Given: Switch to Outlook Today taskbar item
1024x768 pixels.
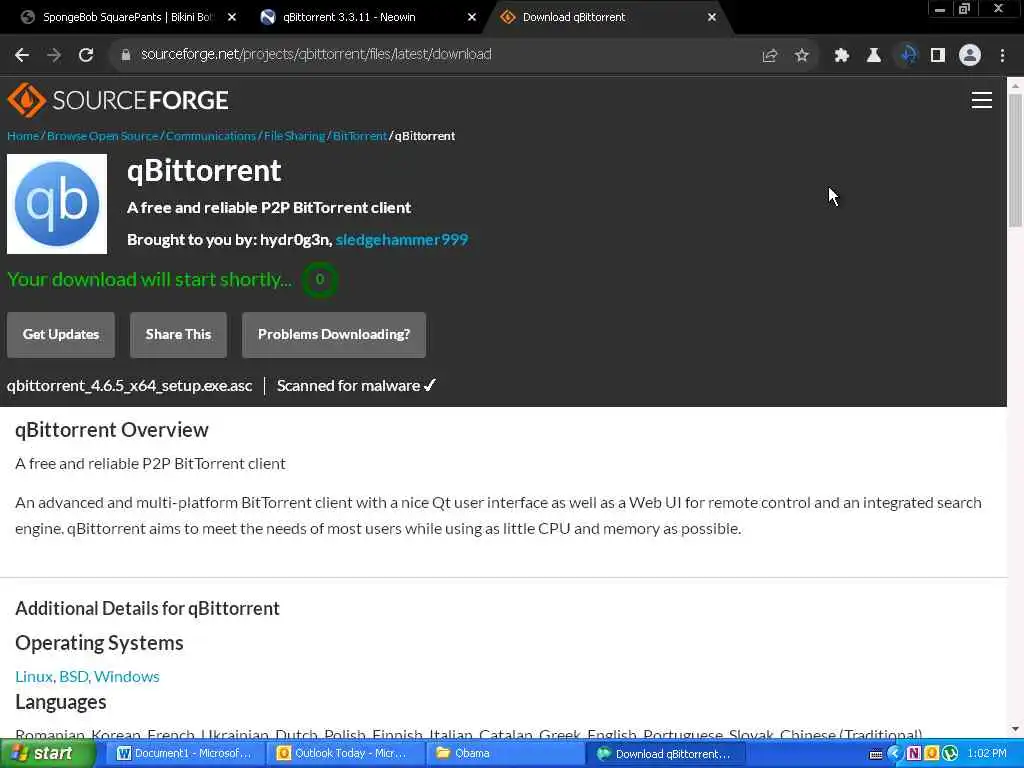Looking at the screenshot, I should [345, 754].
